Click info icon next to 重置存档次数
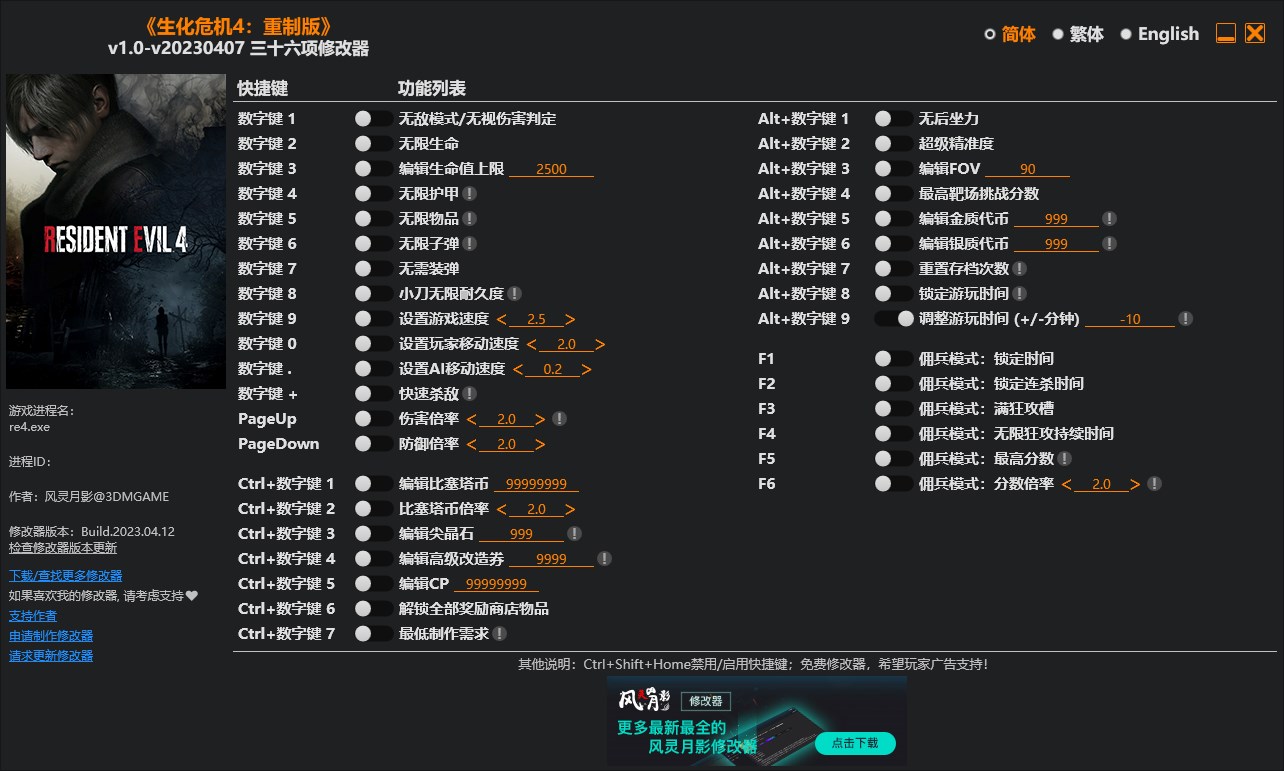The width and height of the screenshot is (1284, 771). click(1019, 268)
